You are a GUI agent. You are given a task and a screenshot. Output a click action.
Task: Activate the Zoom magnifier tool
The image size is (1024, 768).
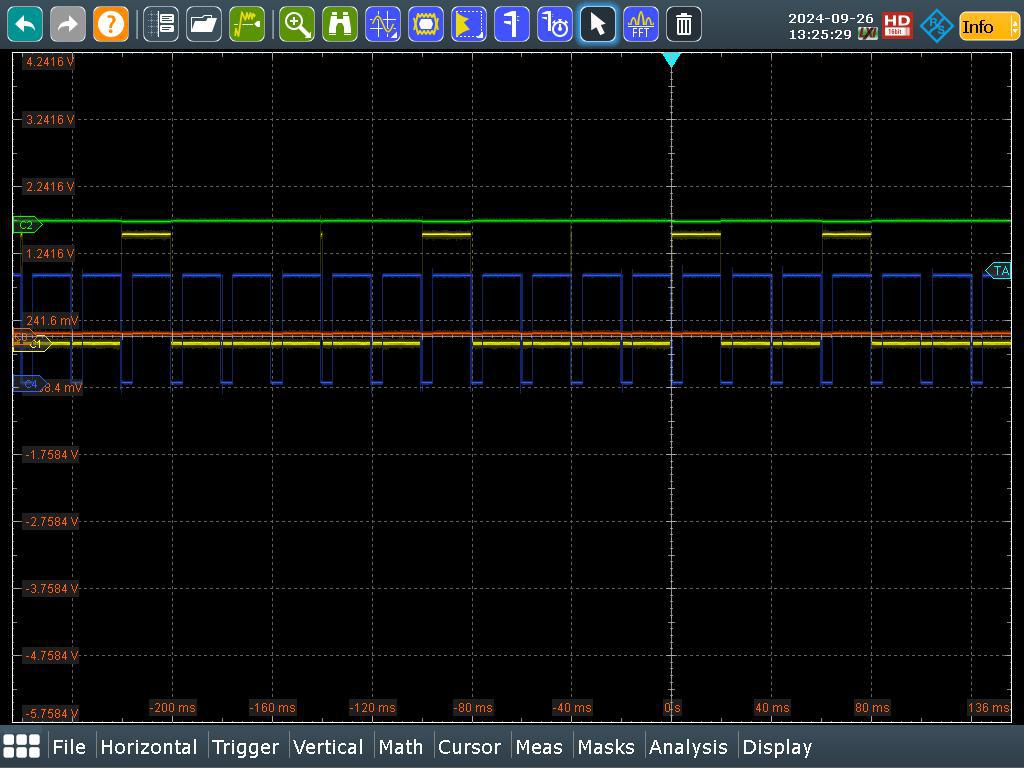coord(297,24)
